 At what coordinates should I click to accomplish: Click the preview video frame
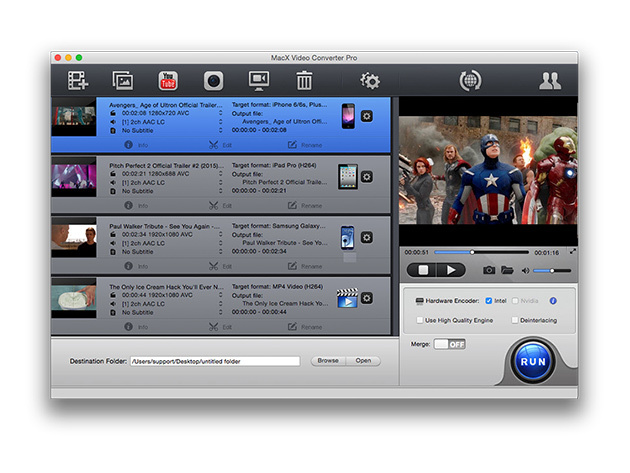[x=488, y=170]
